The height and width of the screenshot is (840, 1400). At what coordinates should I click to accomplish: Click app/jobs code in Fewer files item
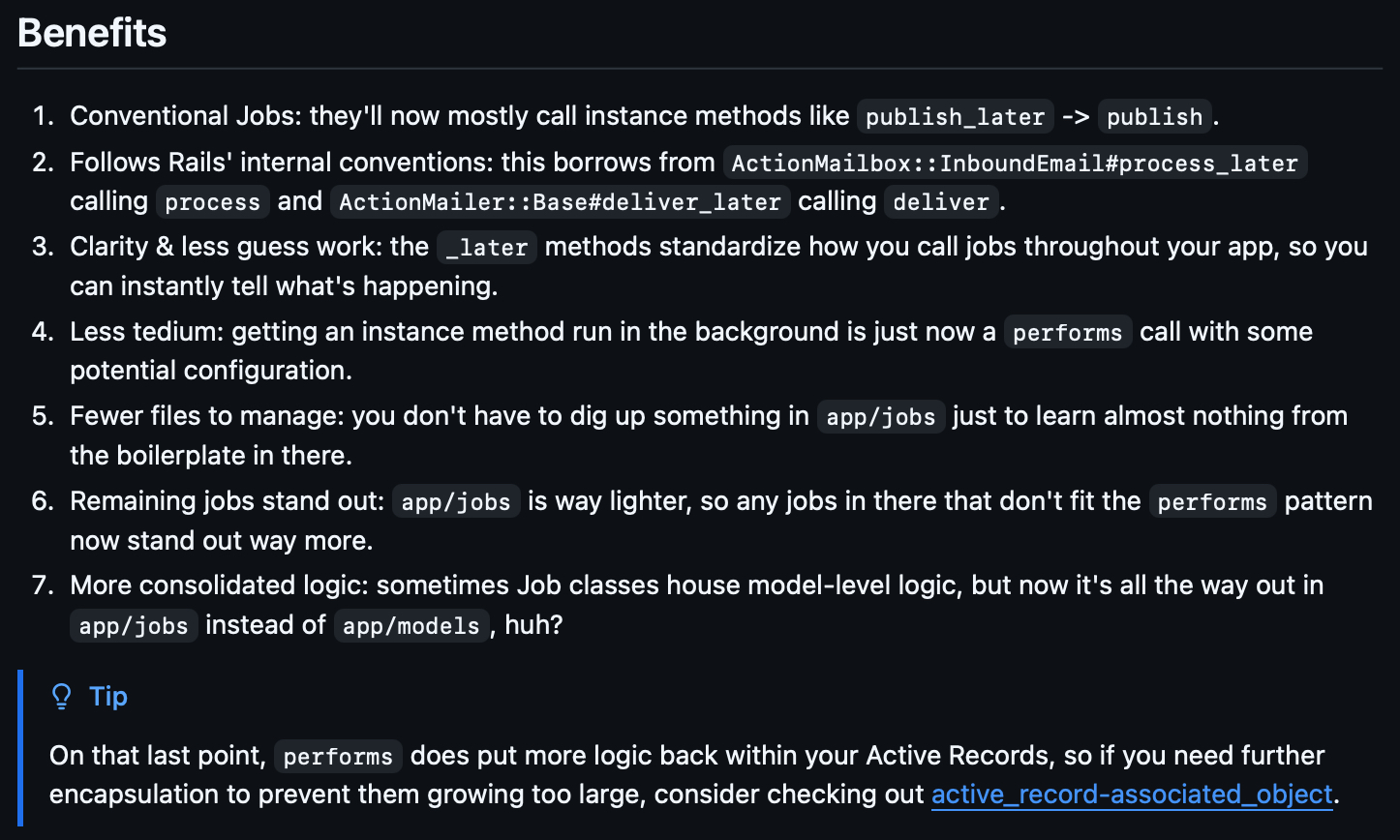click(880, 417)
